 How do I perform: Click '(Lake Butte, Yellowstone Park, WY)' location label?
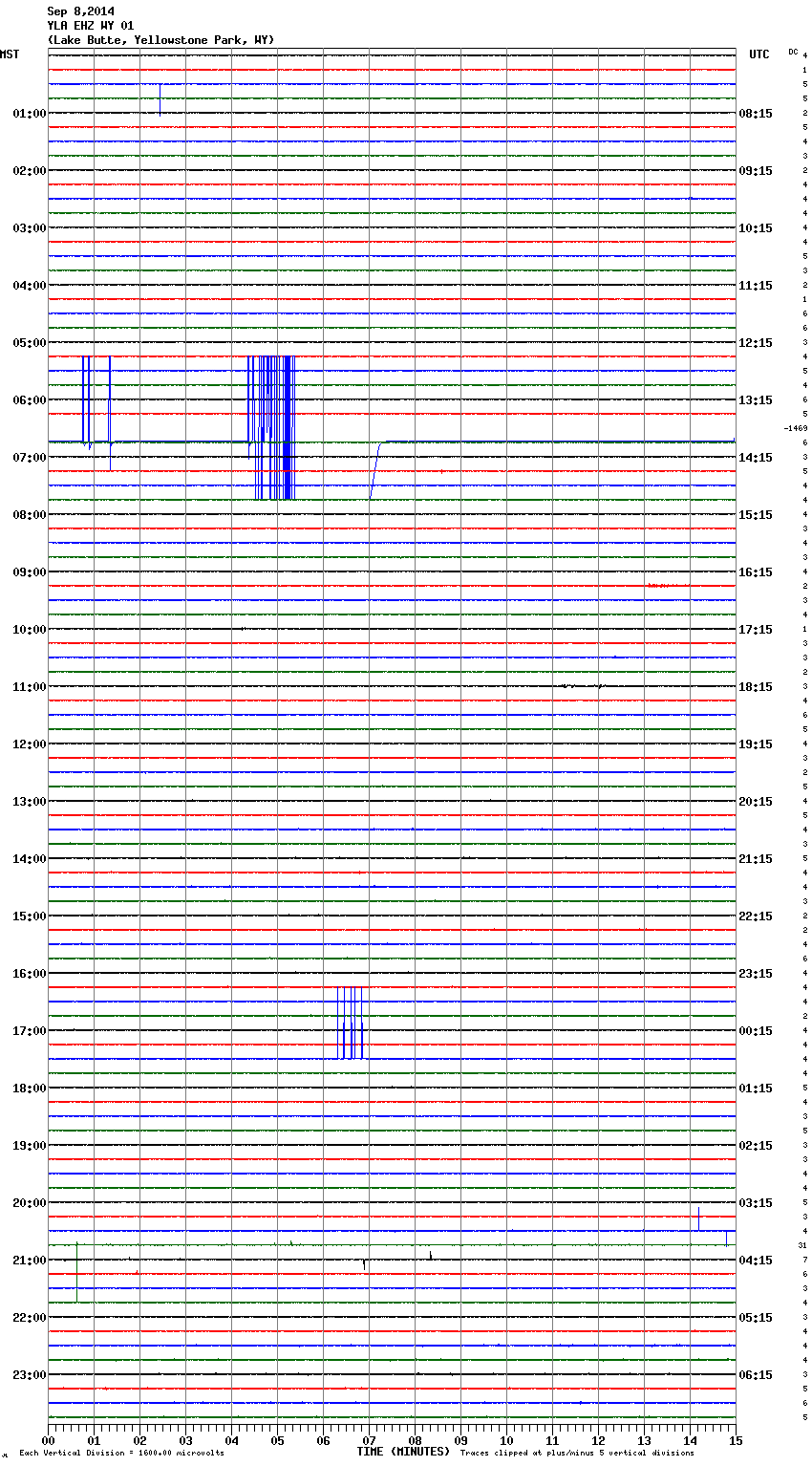160,40
